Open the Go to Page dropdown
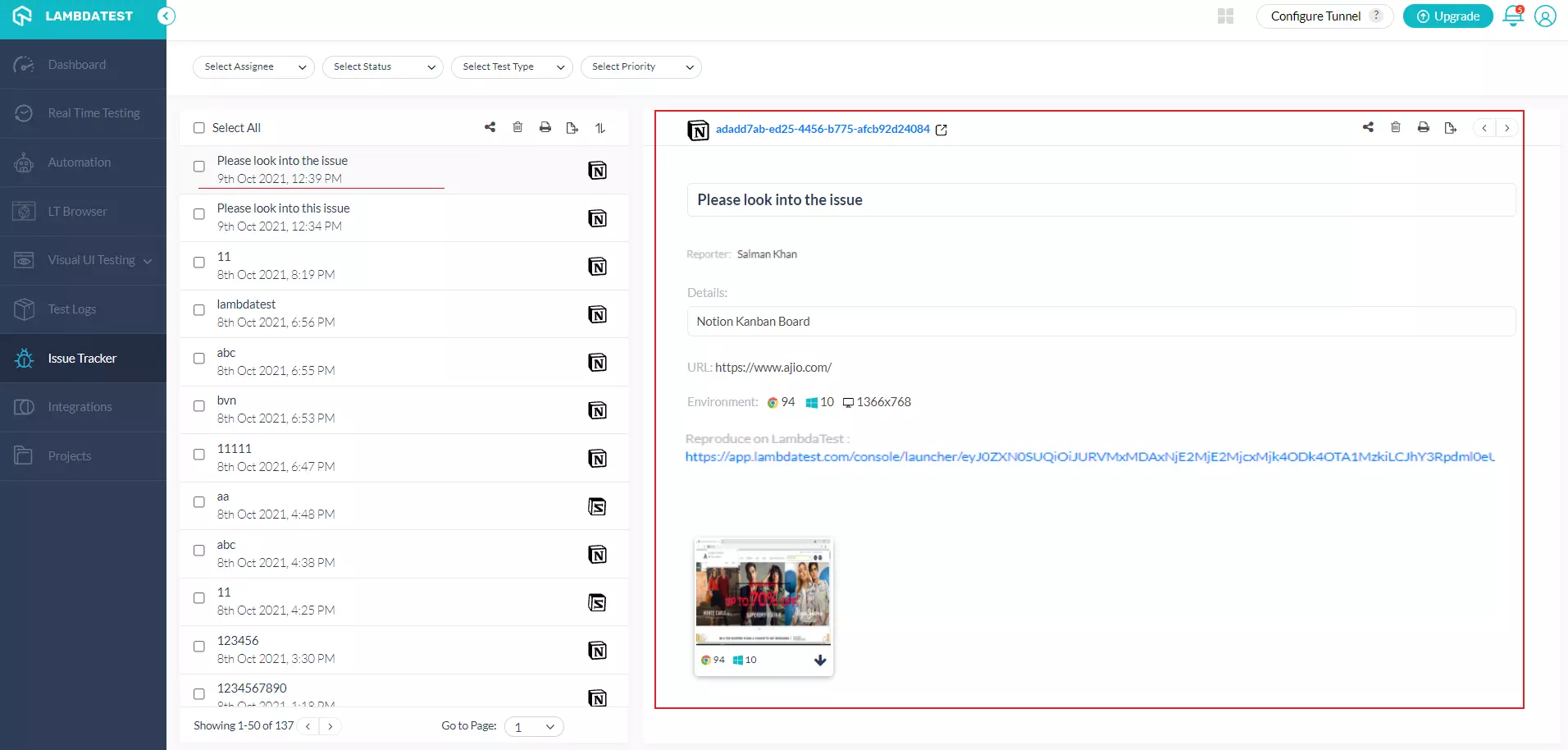The width and height of the screenshot is (1568, 750). (534, 727)
